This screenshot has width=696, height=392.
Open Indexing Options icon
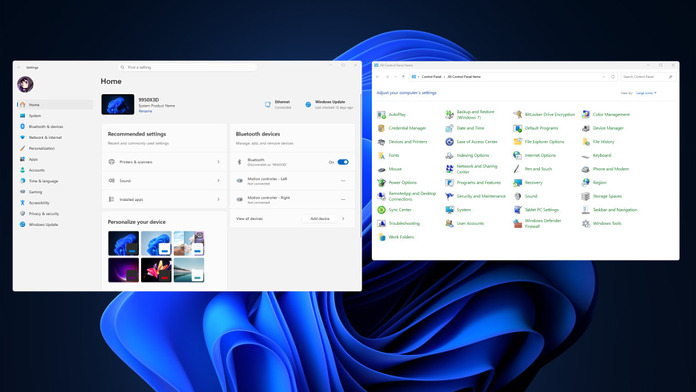449,155
